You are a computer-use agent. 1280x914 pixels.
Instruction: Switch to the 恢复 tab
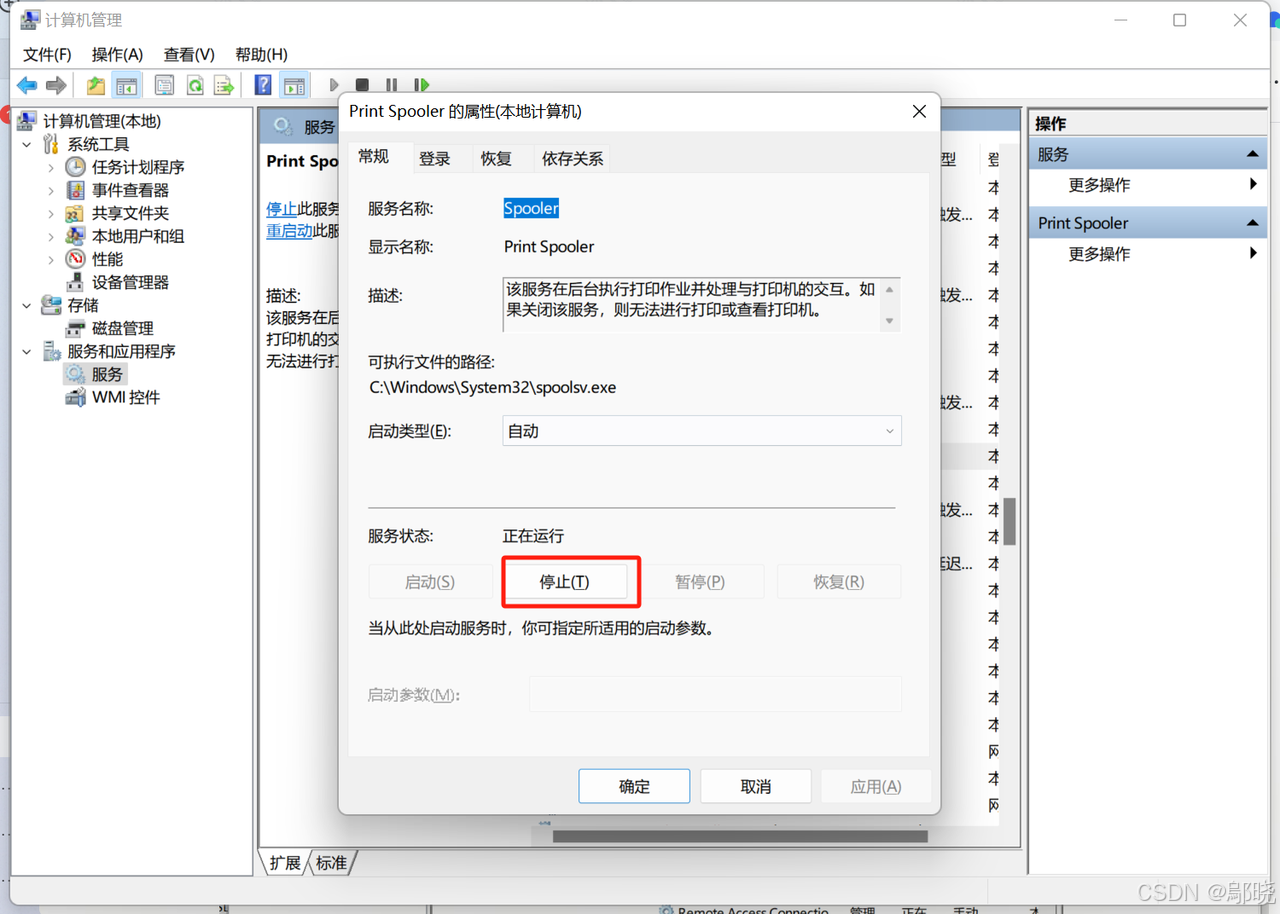[x=496, y=158]
